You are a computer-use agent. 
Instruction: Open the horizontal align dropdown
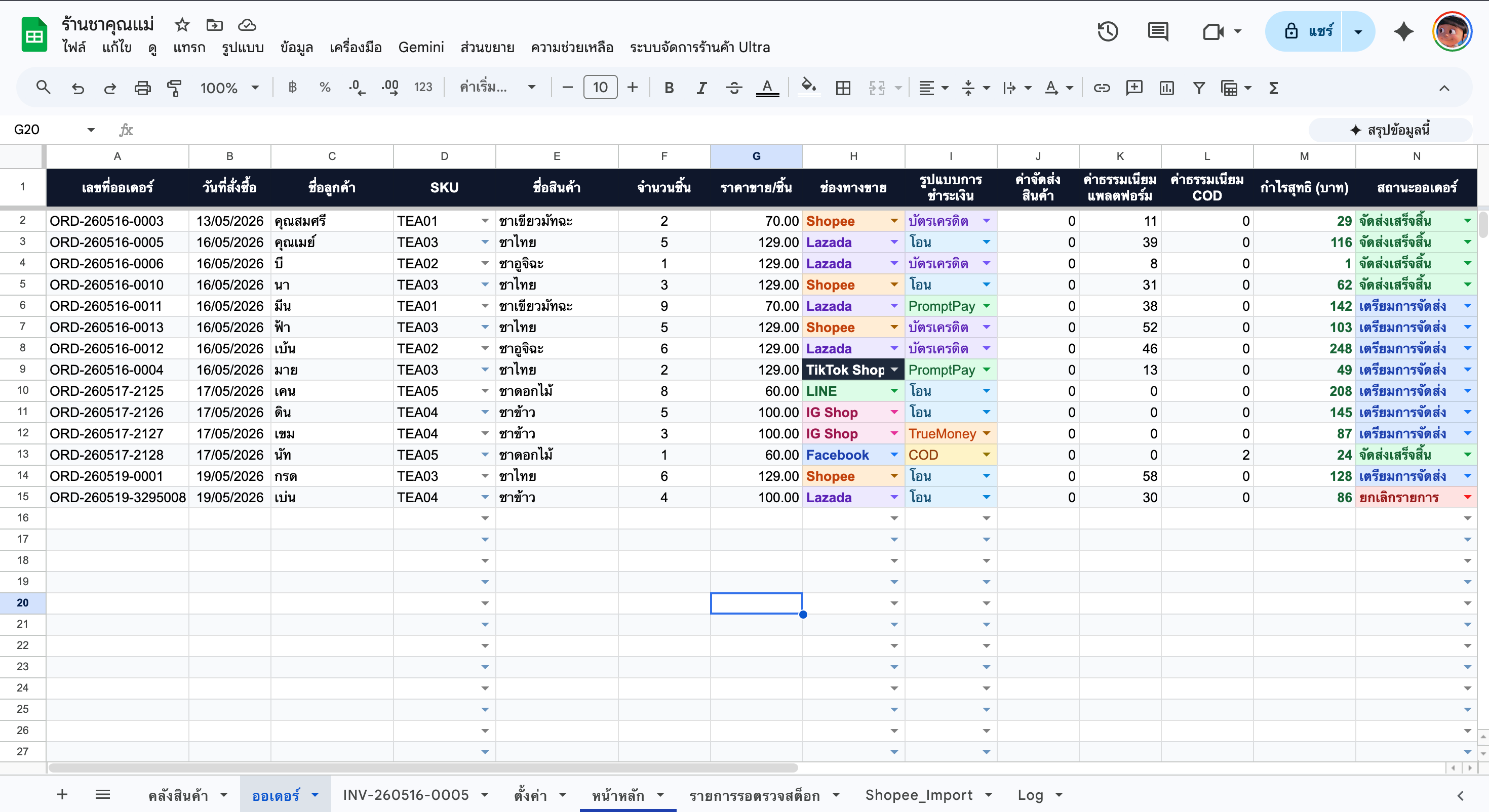[x=933, y=88]
